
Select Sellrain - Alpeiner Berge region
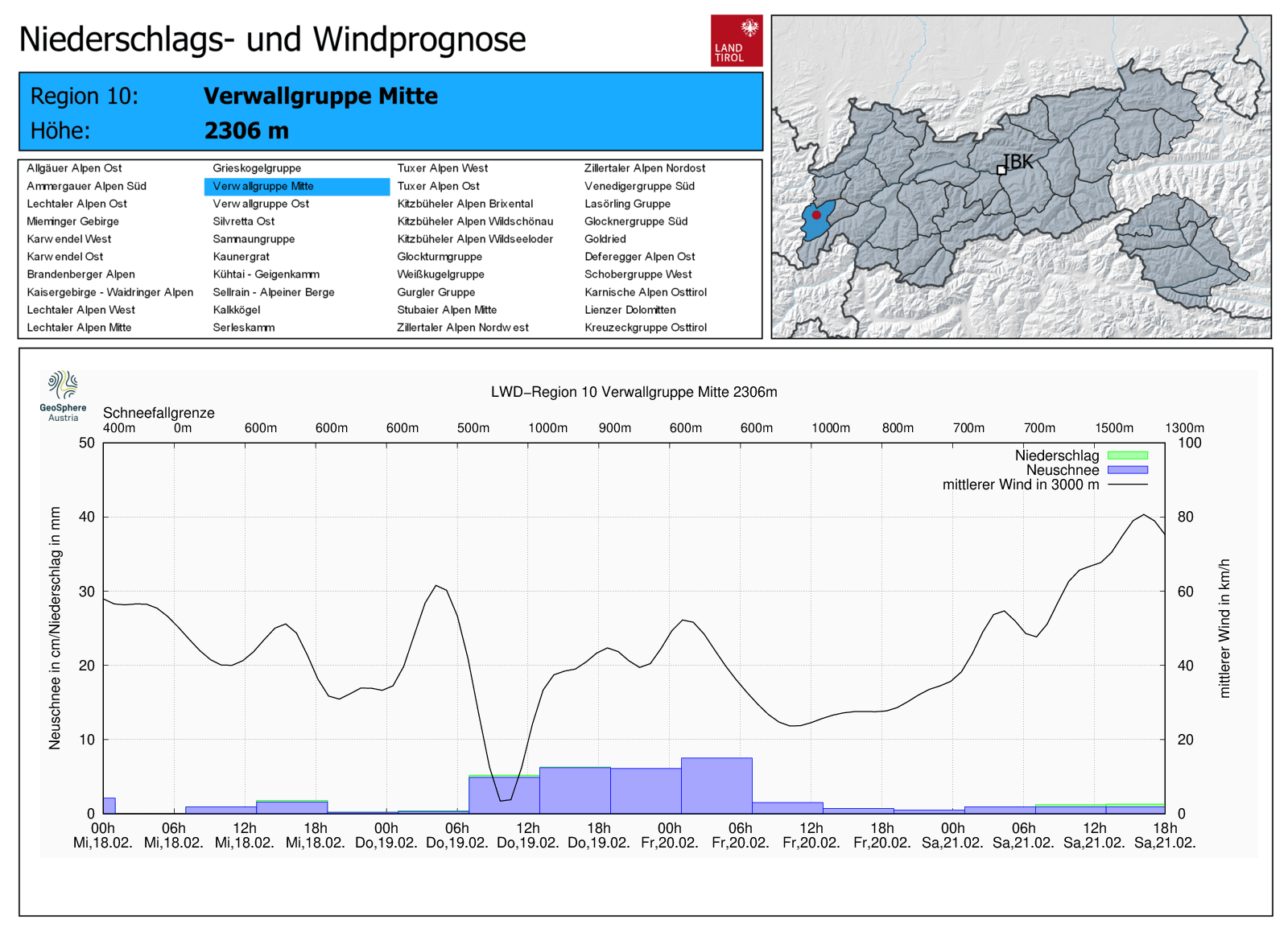tap(274, 292)
